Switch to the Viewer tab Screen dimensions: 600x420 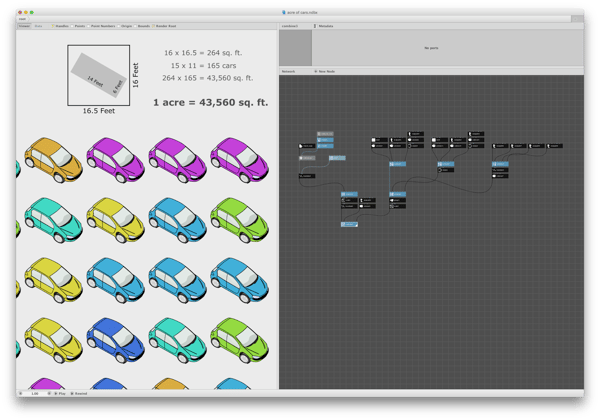24,26
